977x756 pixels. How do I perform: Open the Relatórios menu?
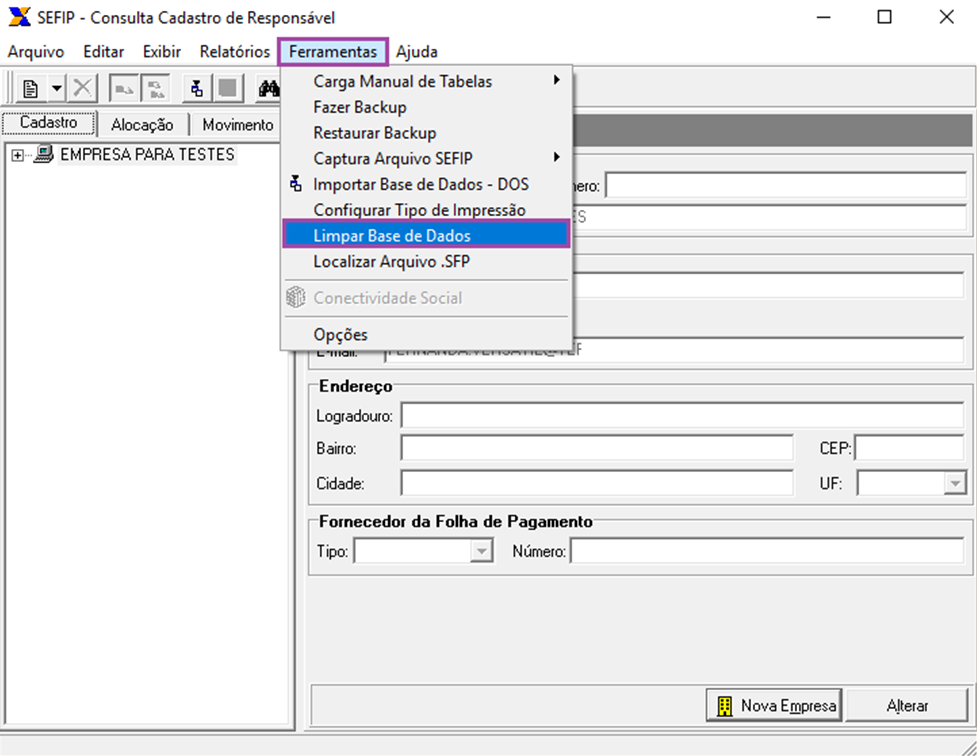pos(234,52)
